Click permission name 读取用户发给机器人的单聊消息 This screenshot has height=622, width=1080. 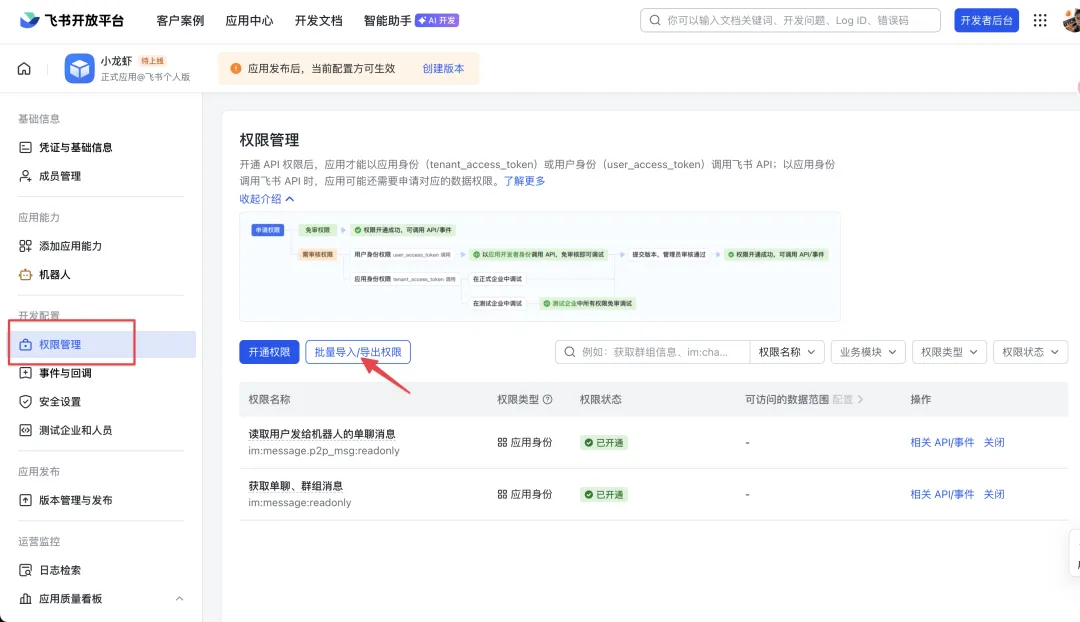(x=322, y=434)
